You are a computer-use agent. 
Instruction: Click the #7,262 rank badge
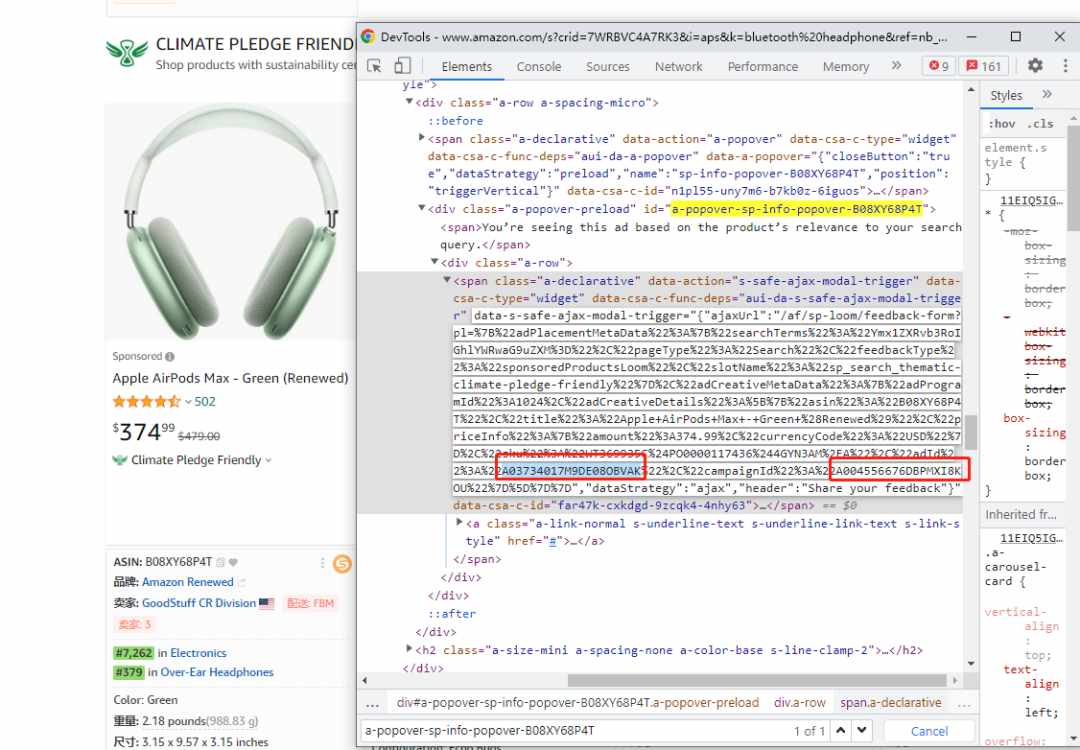(x=134, y=653)
